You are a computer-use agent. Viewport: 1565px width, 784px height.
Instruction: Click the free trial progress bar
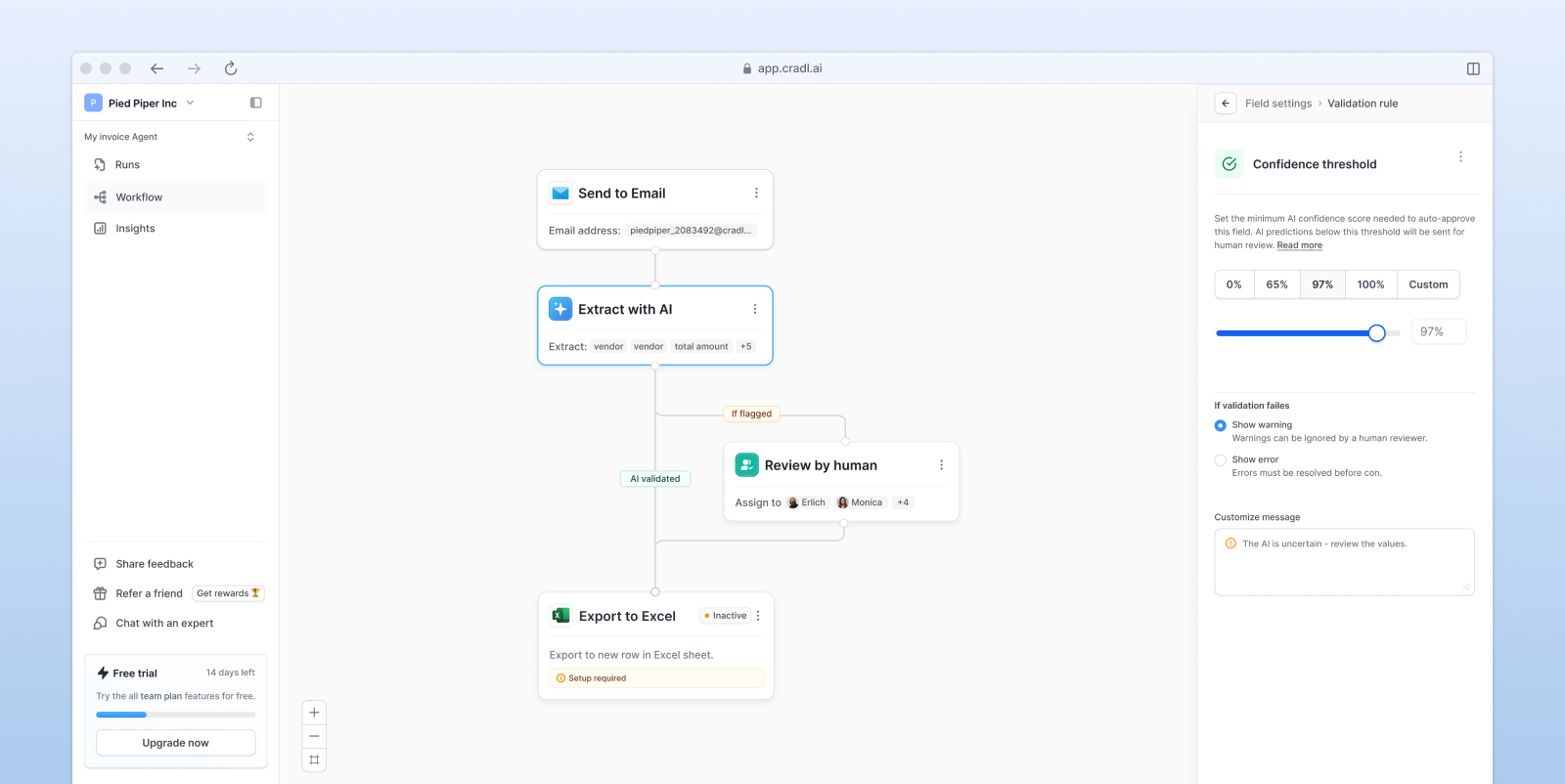click(176, 715)
